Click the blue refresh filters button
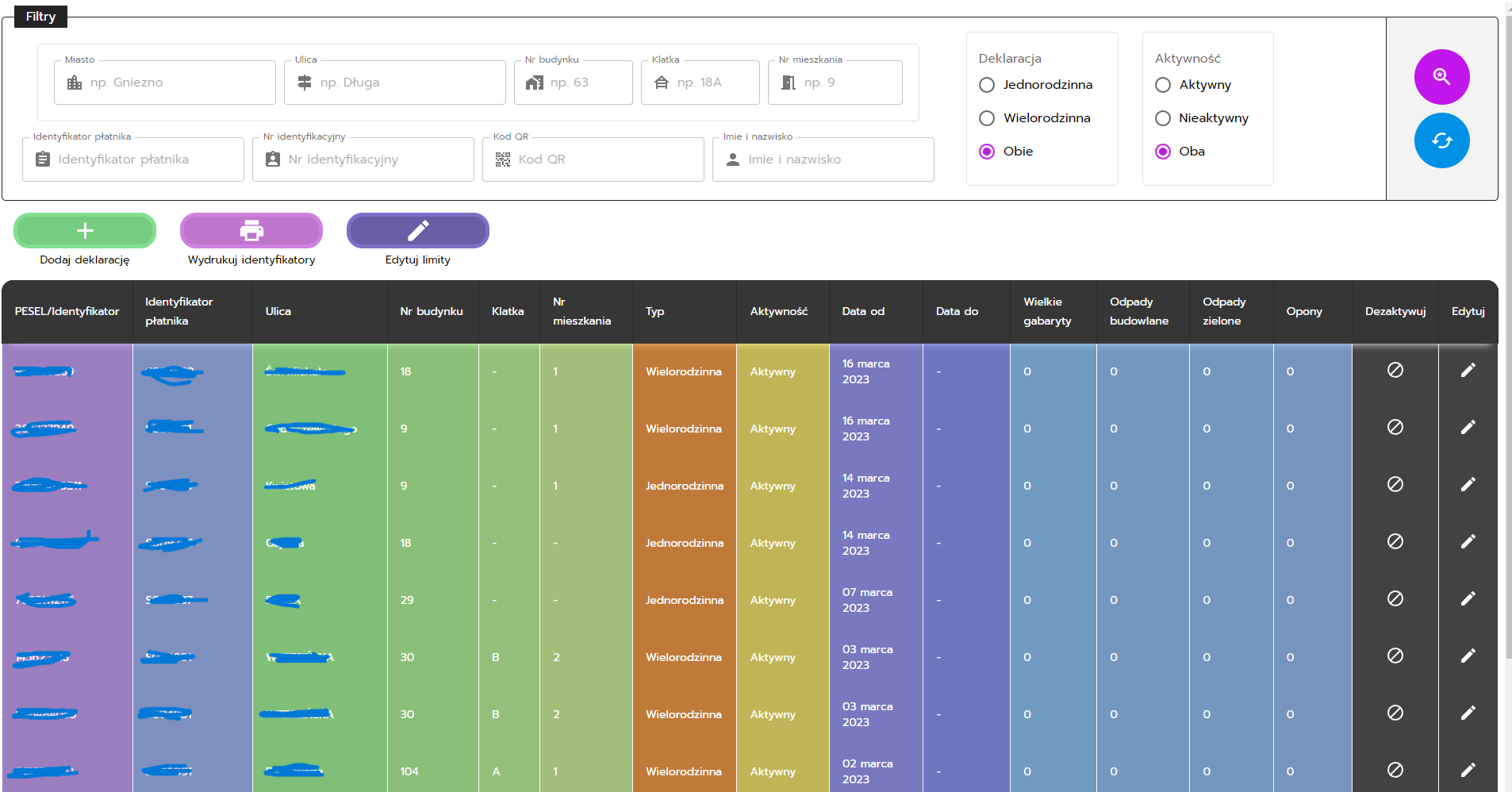1512x792 pixels. [x=1441, y=140]
